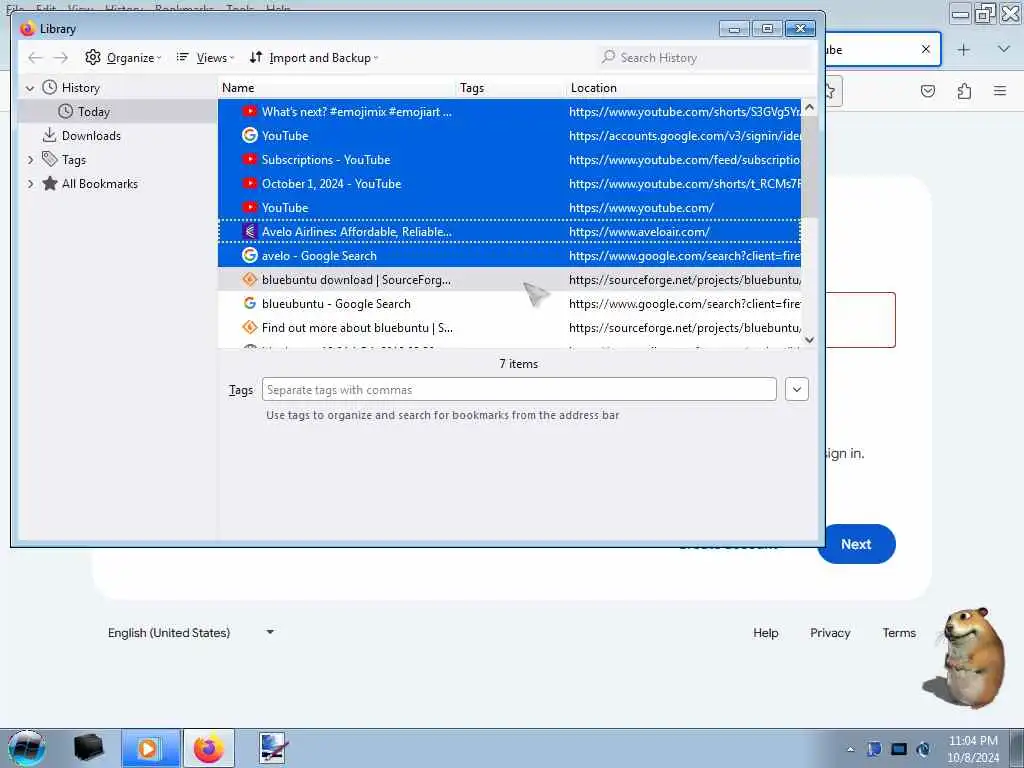Sort by the Location column header
The height and width of the screenshot is (768, 1024).
tap(692, 88)
